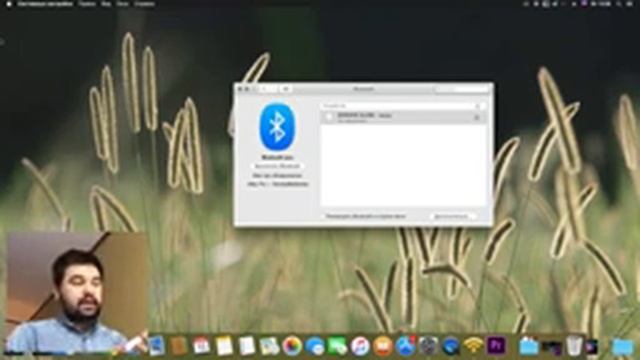Open Notes from the Dock

click(x=224, y=346)
